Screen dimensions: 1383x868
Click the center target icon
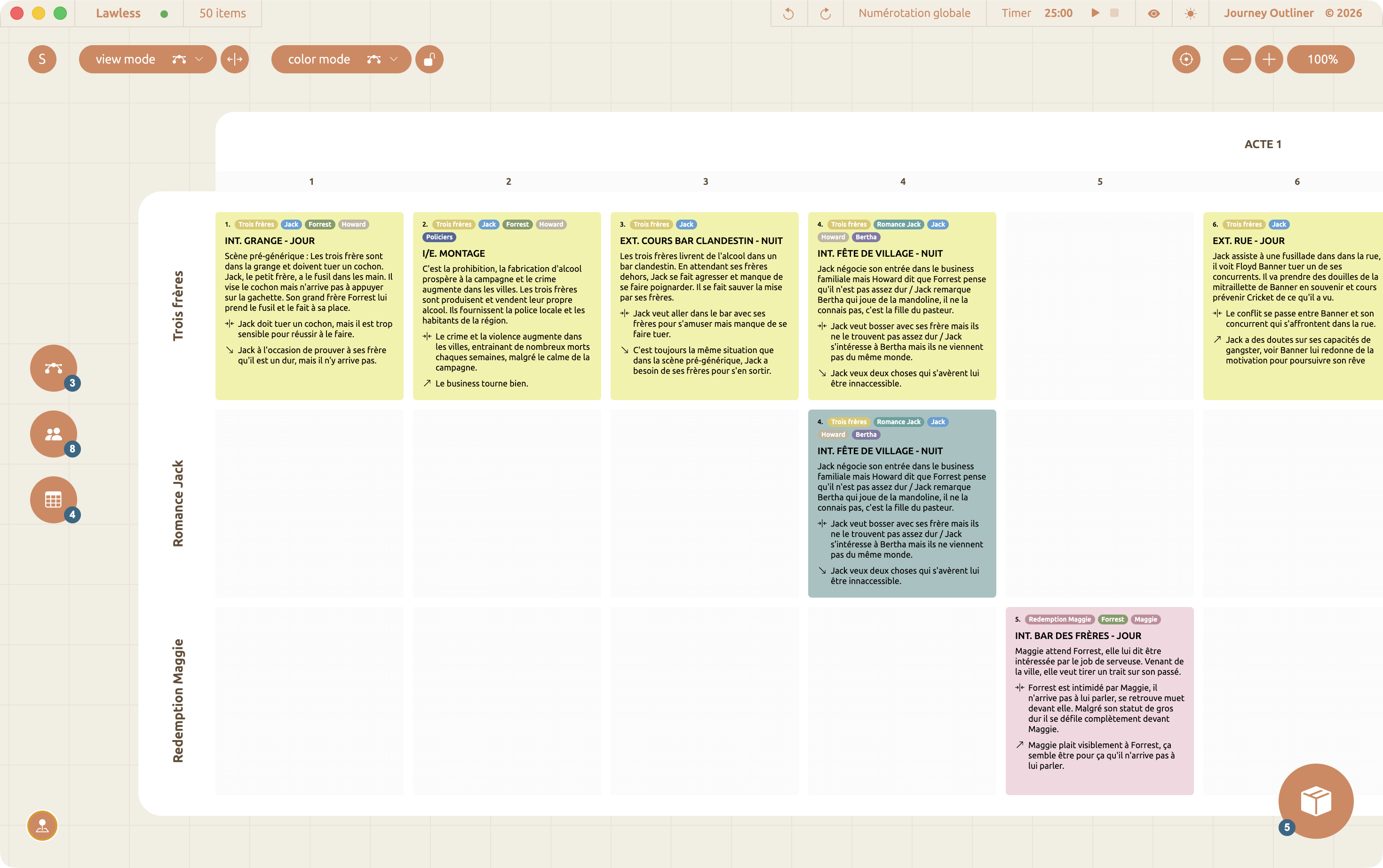pos(1186,59)
